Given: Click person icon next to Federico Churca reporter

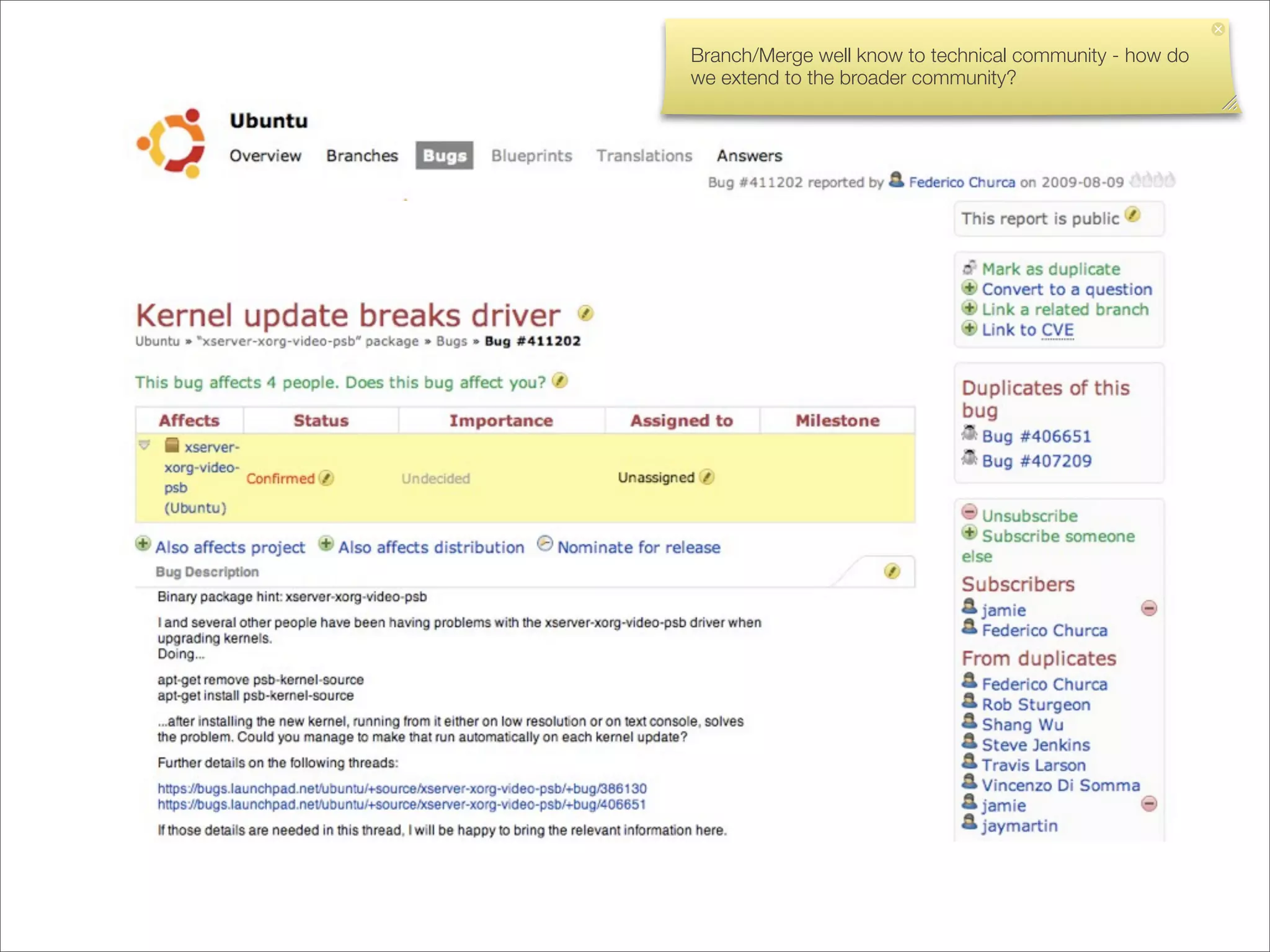Looking at the screenshot, I should pos(896,180).
